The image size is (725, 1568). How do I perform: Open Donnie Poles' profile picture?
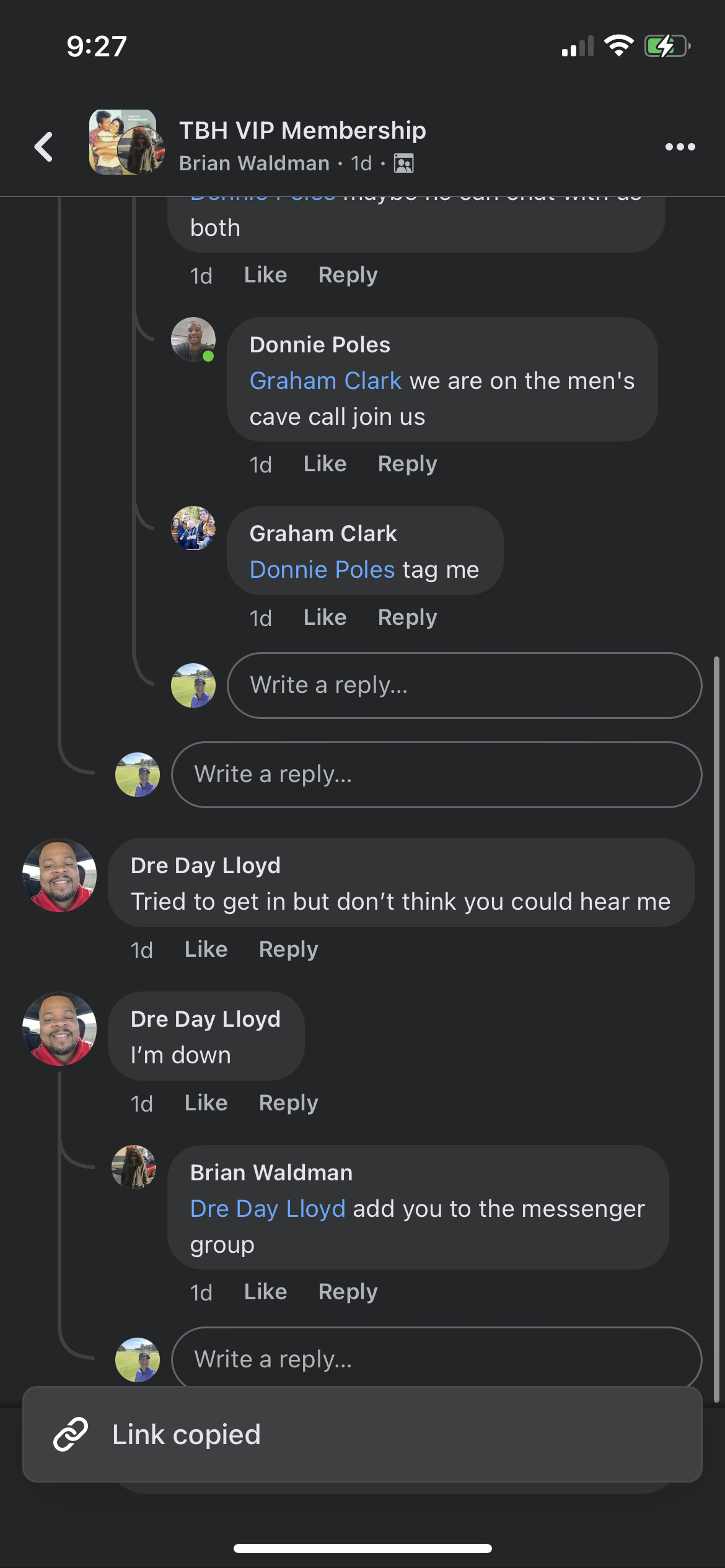click(x=193, y=339)
